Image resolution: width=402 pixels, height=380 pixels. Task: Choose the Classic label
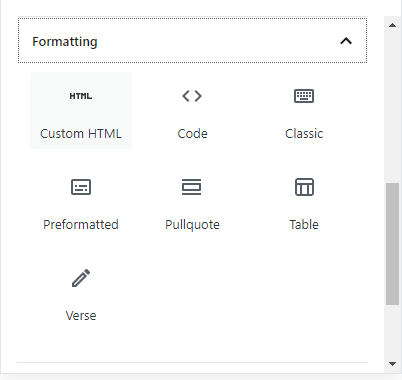[304, 134]
